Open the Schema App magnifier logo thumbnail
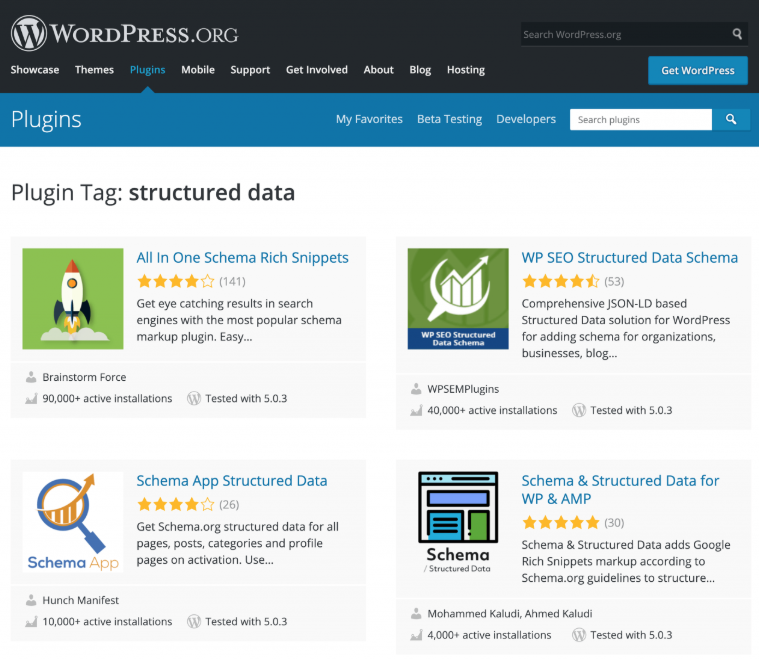The width and height of the screenshot is (759, 659). (73, 522)
